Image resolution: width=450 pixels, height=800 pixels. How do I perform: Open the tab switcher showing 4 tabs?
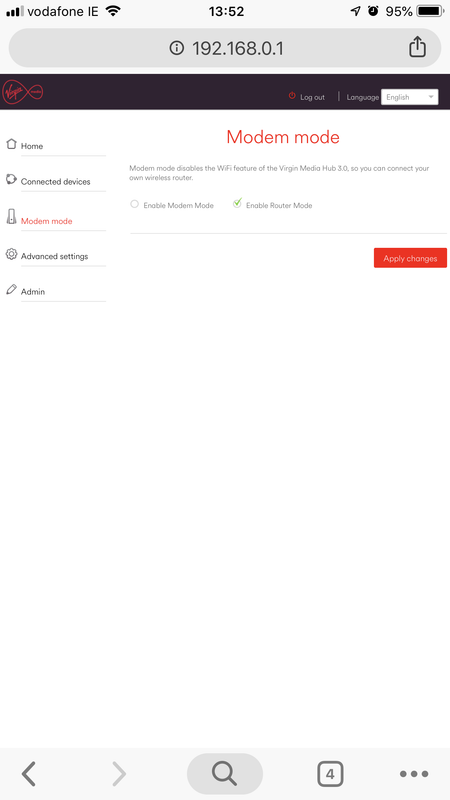click(330, 774)
